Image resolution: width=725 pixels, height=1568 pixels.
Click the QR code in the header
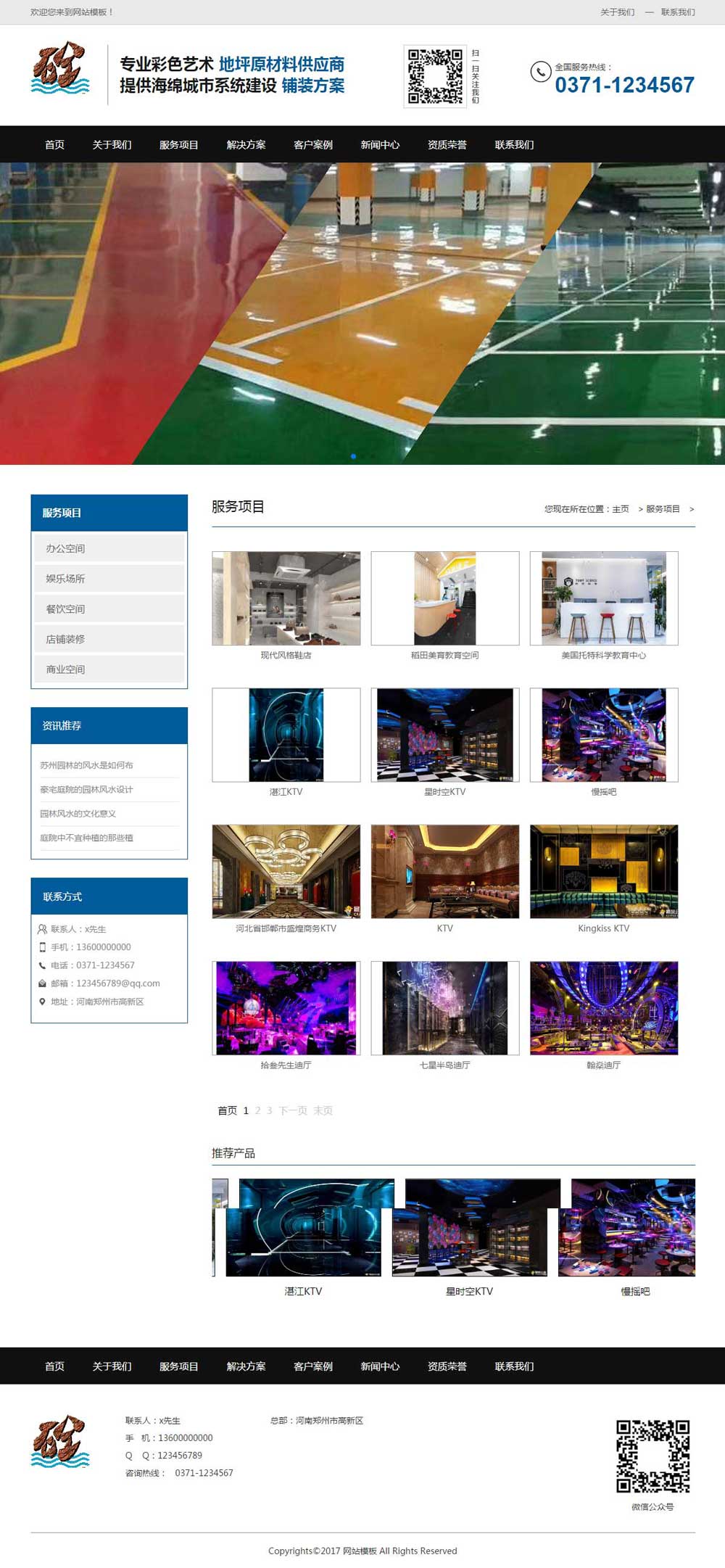pos(434,76)
